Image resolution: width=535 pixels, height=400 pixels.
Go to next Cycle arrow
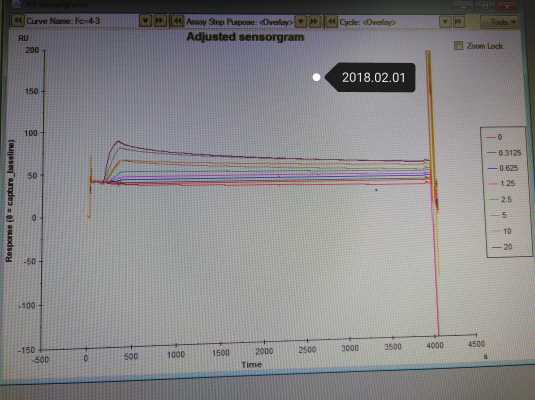(x=459, y=22)
